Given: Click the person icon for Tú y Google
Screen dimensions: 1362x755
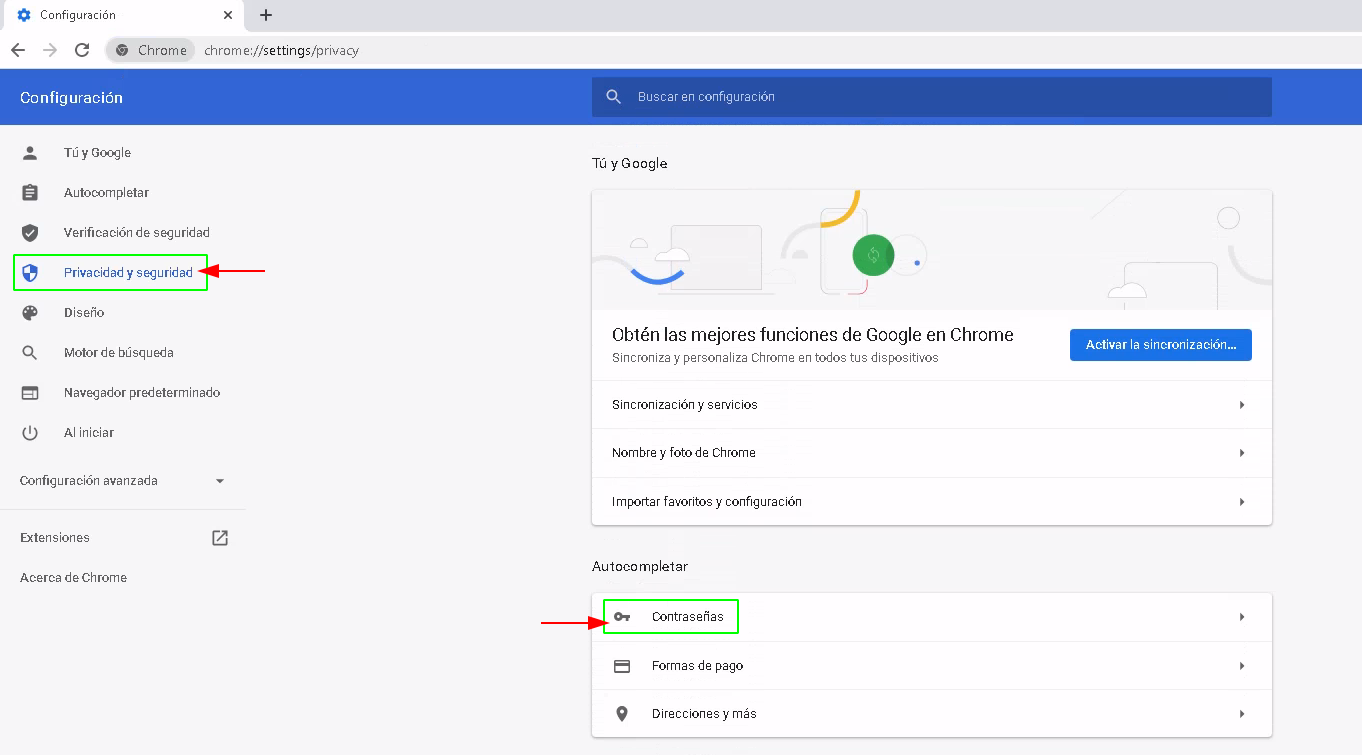Looking at the screenshot, I should [30, 153].
